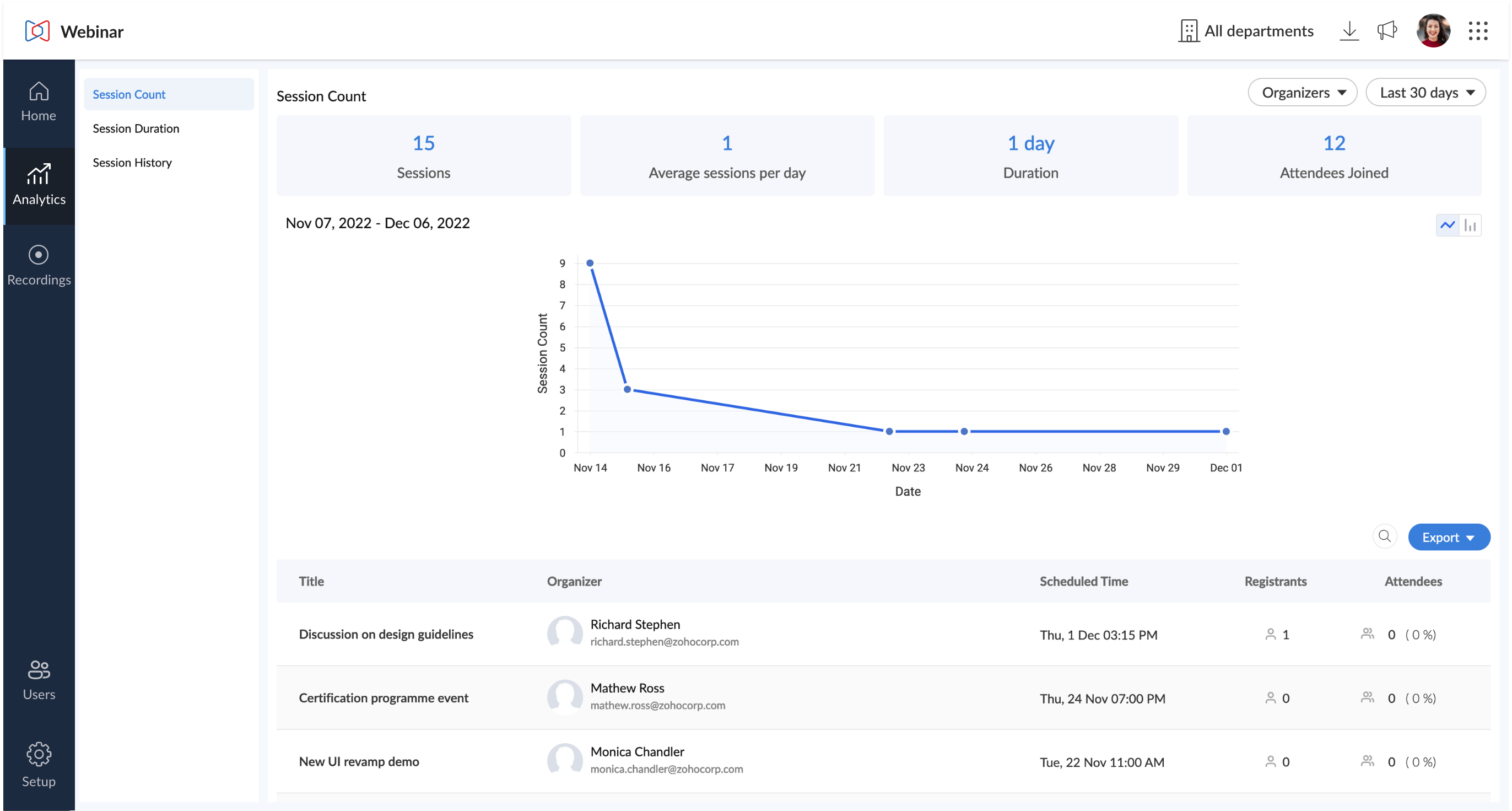
Task: Select Session Duration menu item
Action: (x=136, y=128)
